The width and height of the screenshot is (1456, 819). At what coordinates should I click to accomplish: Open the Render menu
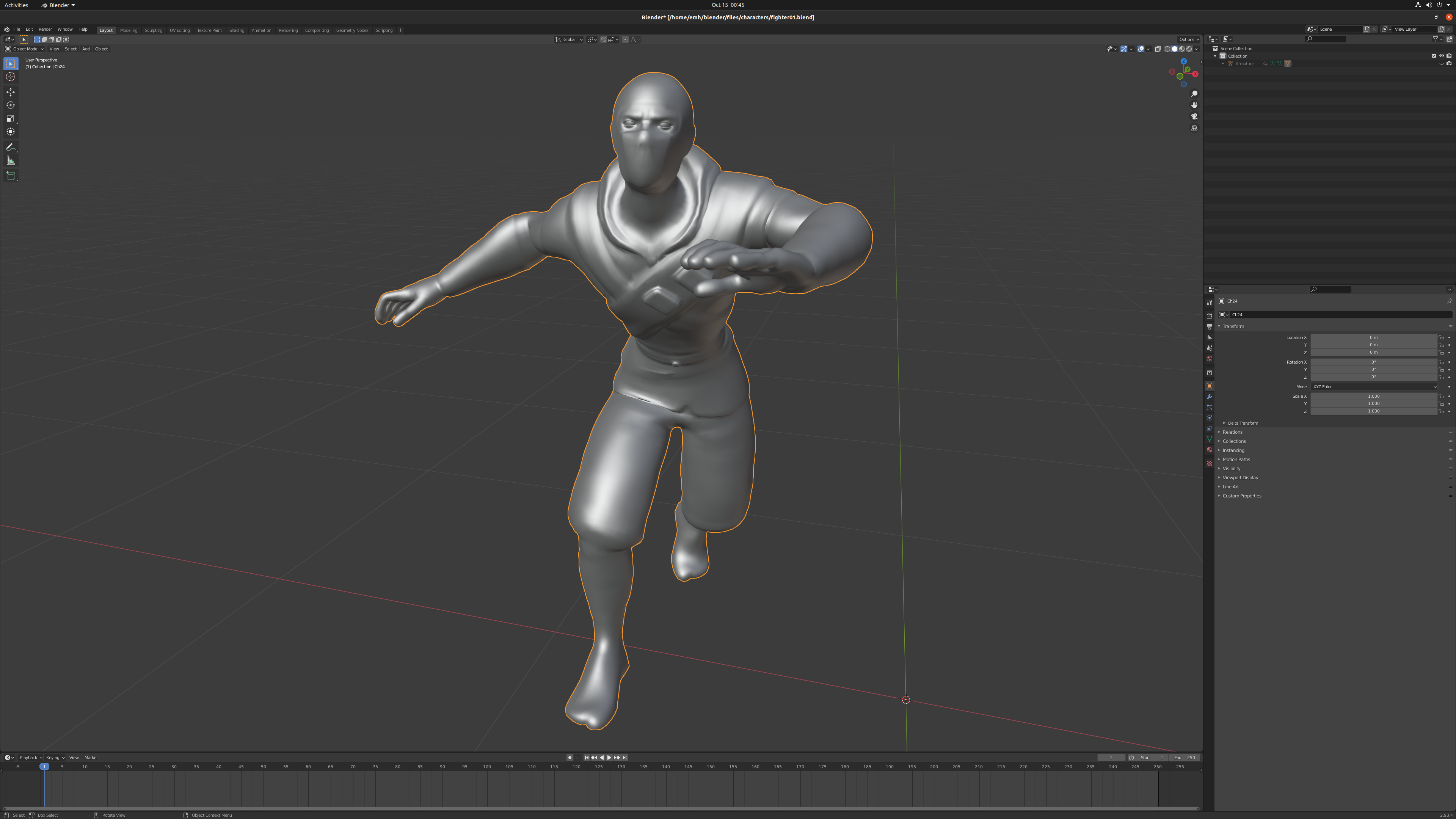pyautogui.click(x=45, y=30)
